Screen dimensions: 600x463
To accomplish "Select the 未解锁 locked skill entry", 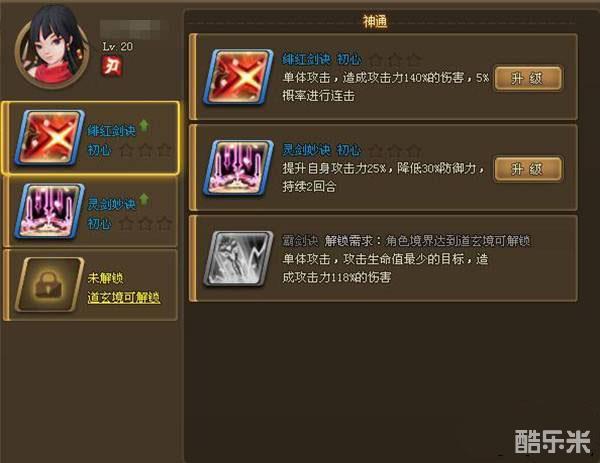I will [91, 285].
